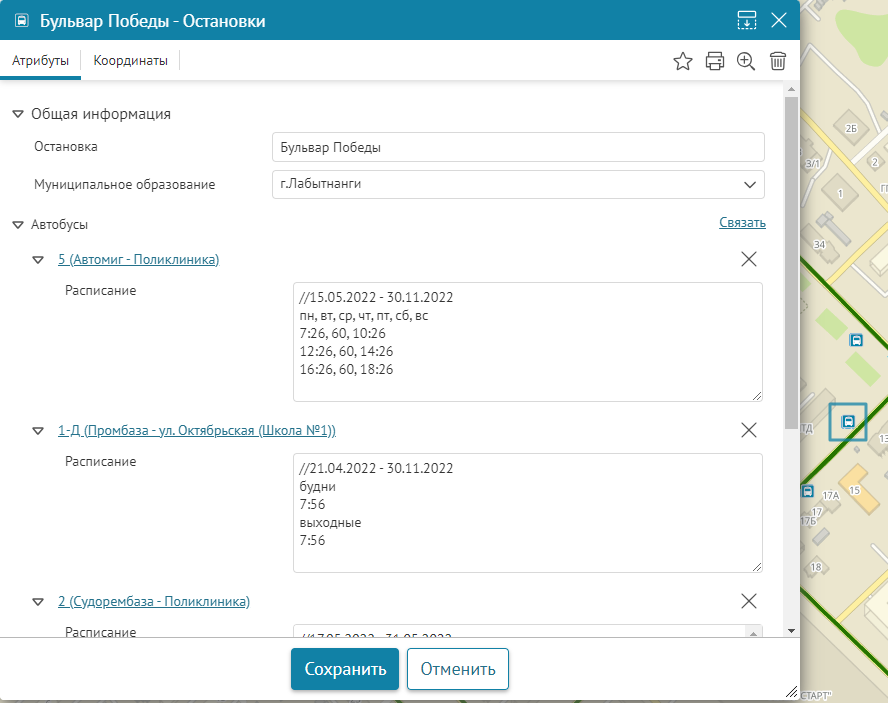
Task: Select the Атрибуты tab
Action: pos(40,61)
